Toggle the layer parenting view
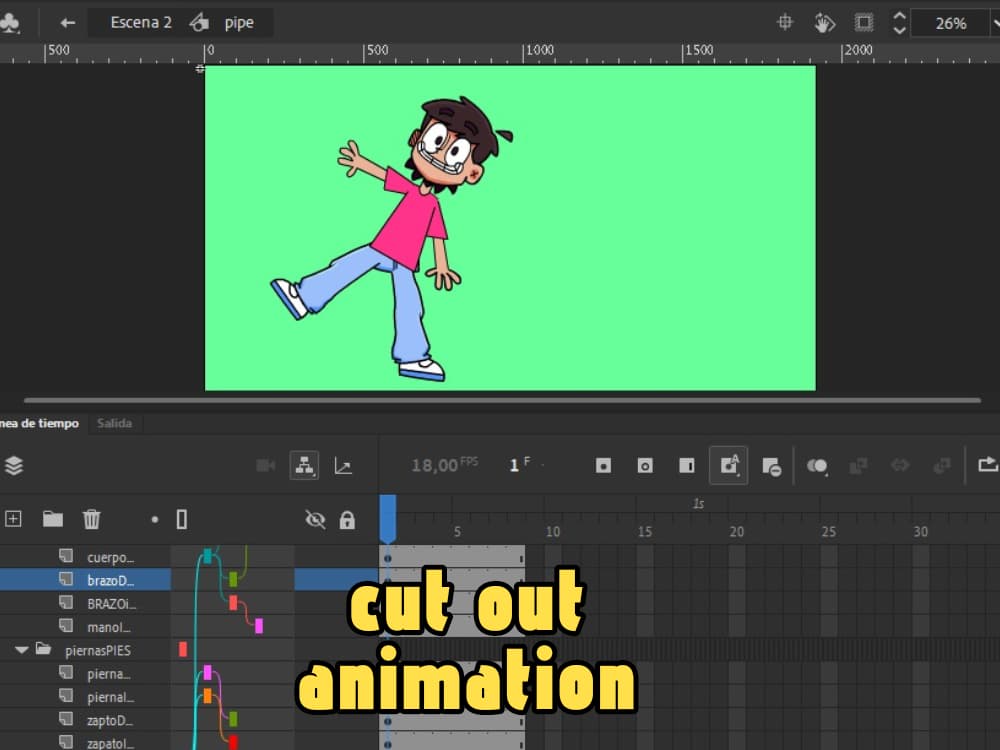The width and height of the screenshot is (1000, 750). (x=304, y=466)
